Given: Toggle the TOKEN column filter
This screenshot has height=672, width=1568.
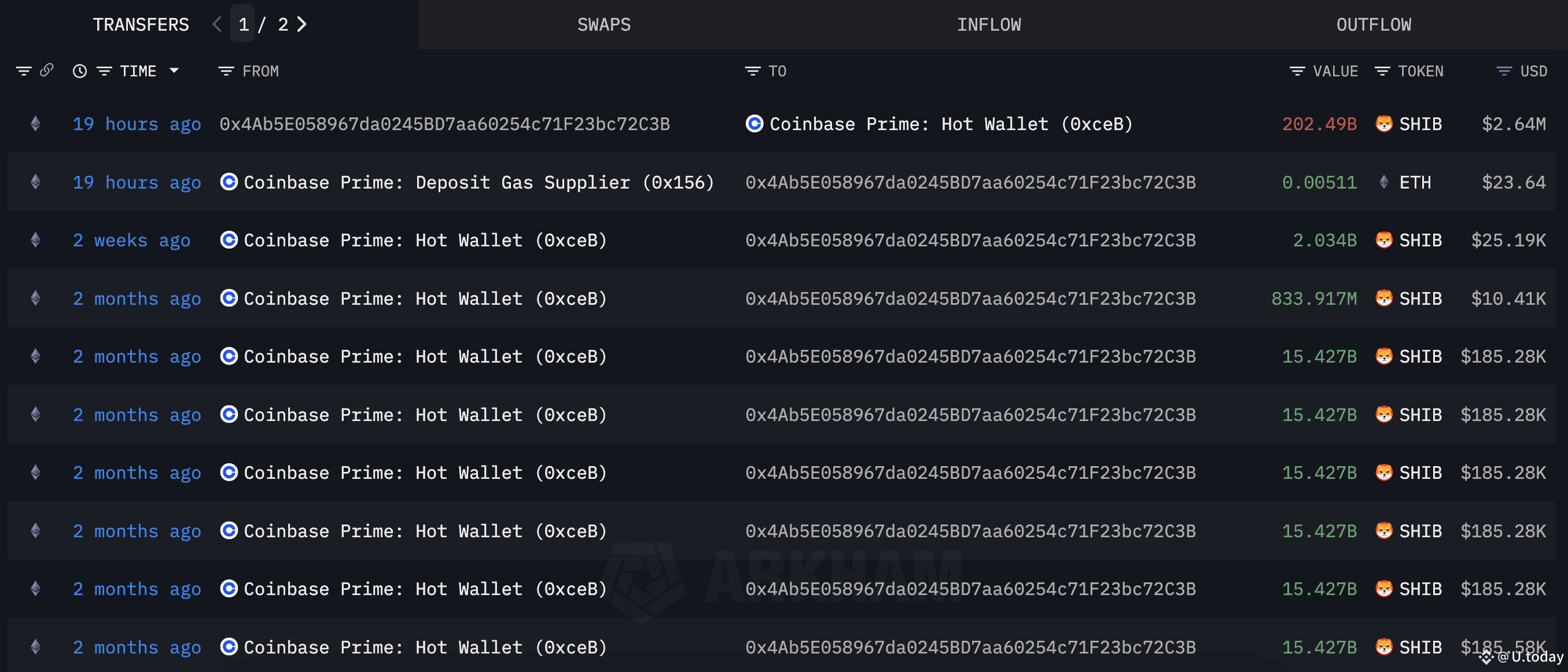Looking at the screenshot, I should pyautogui.click(x=1382, y=71).
